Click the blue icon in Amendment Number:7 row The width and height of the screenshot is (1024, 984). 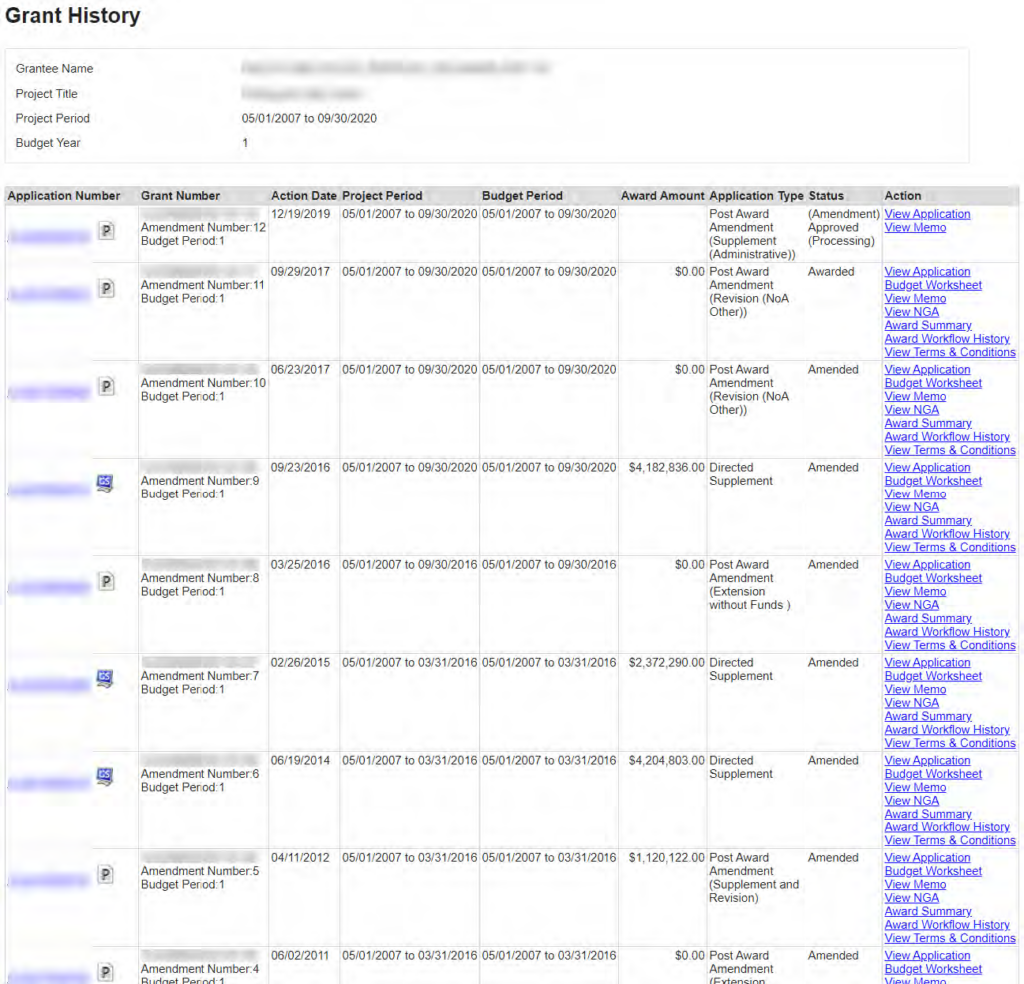(x=105, y=679)
